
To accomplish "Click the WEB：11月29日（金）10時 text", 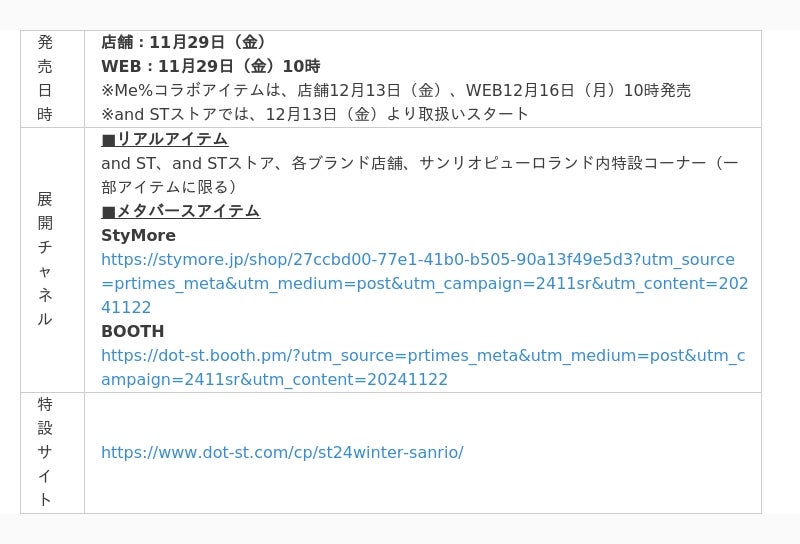I will pyautogui.click(x=210, y=67).
